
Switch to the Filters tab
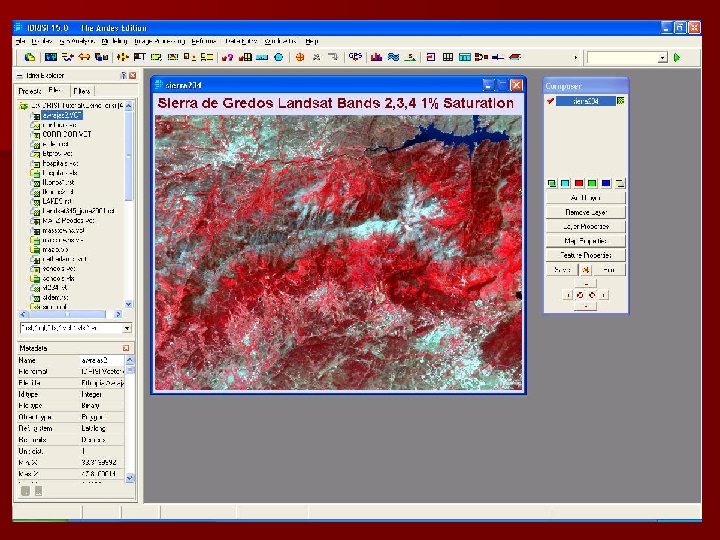(82, 91)
